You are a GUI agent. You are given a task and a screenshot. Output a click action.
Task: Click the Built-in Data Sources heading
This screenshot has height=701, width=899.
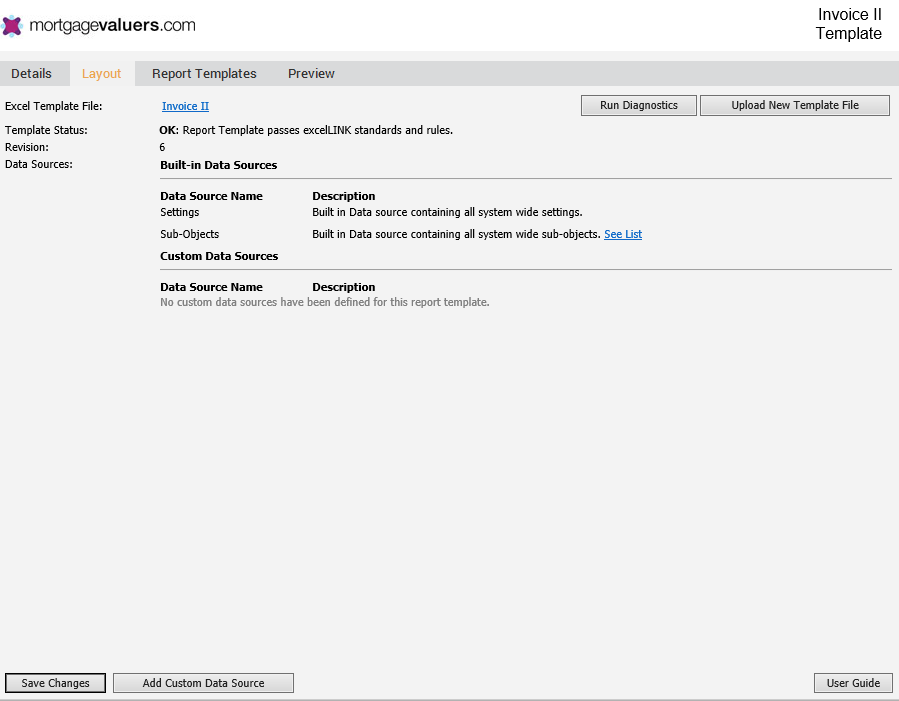coord(218,165)
